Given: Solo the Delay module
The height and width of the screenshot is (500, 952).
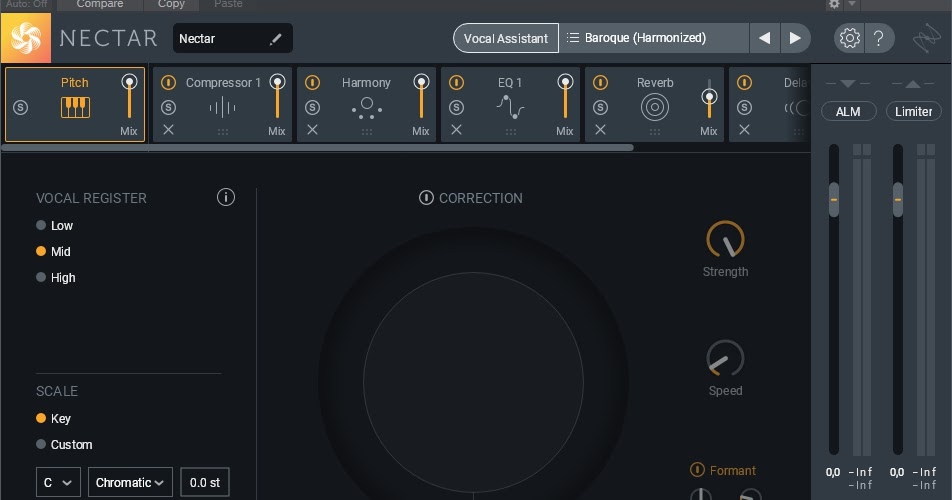Looking at the screenshot, I should (744, 107).
